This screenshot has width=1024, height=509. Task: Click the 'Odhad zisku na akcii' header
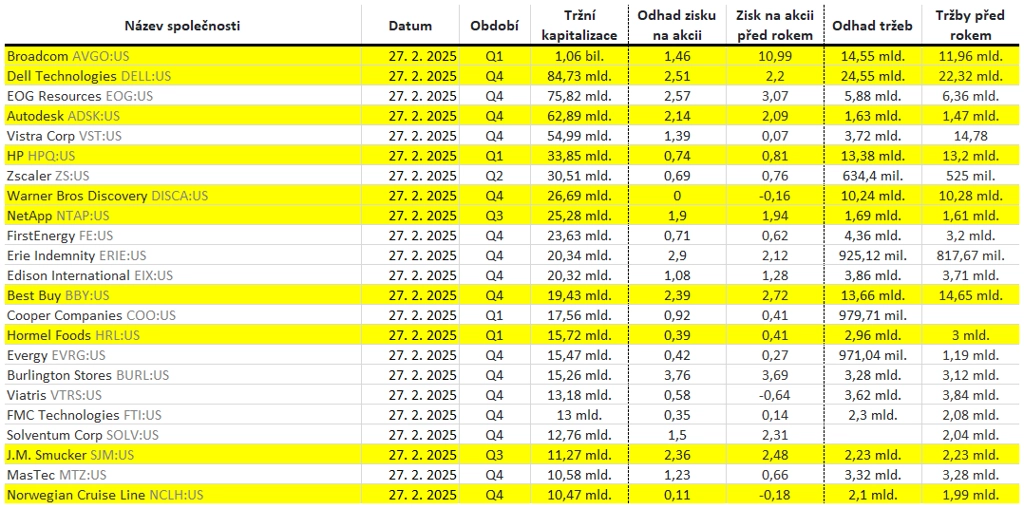click(x=675, y=25)
